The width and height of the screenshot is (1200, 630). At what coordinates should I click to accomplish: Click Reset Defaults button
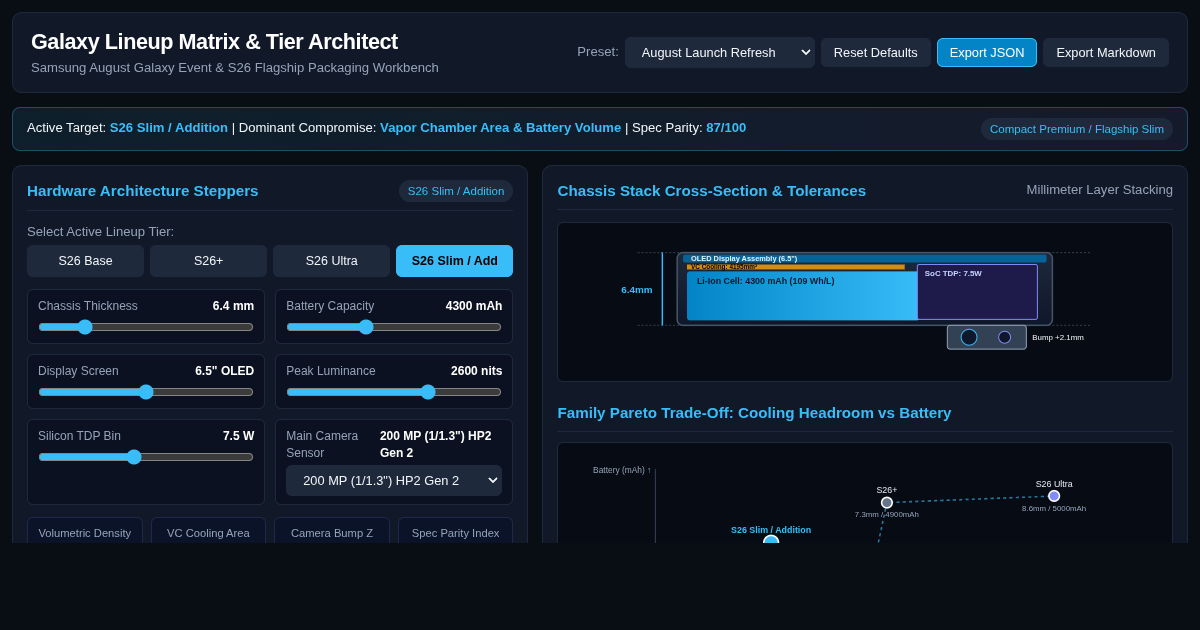tap(876, 53)
